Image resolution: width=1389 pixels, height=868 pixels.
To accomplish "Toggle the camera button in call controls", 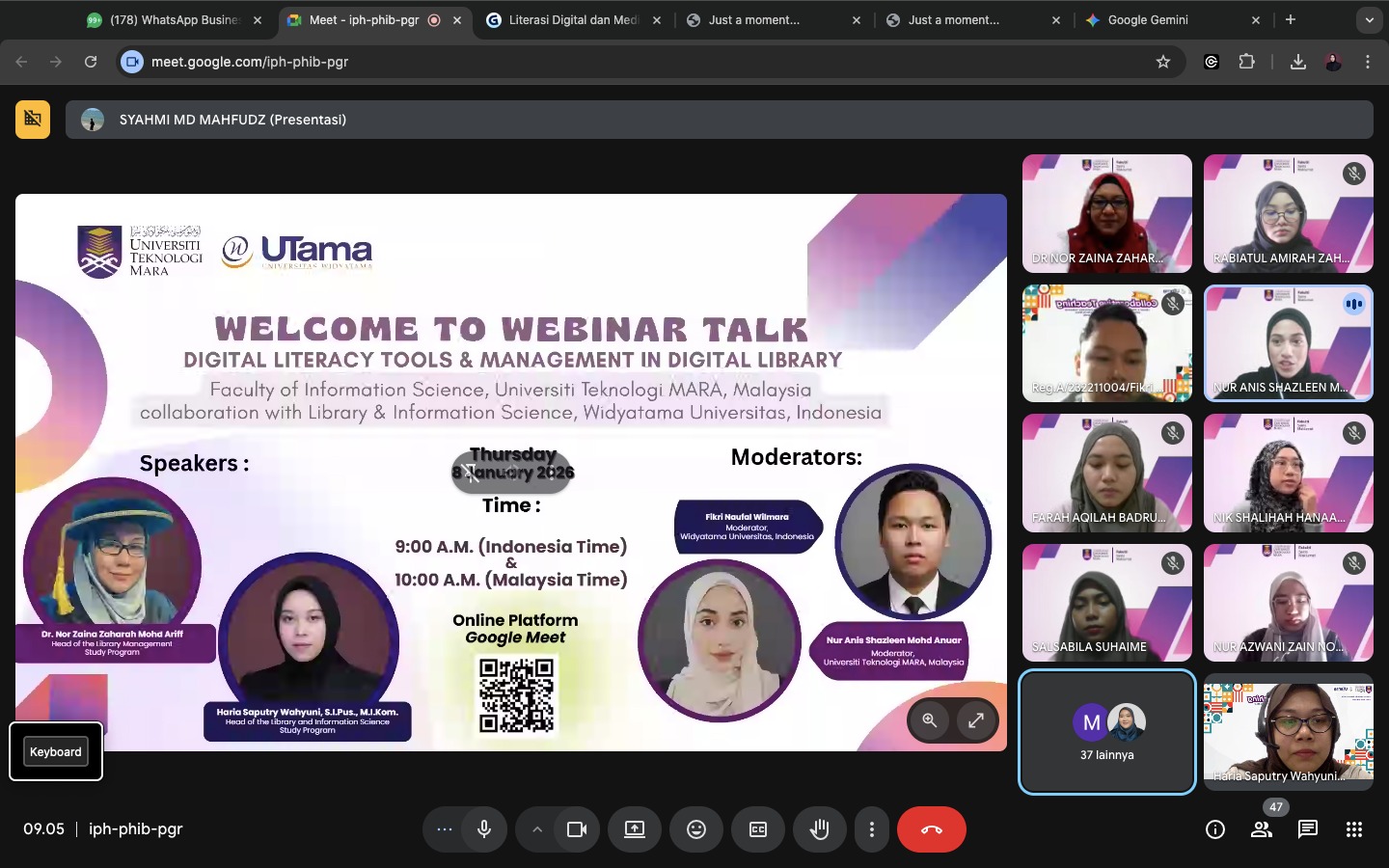I will (x=577, y=829).
